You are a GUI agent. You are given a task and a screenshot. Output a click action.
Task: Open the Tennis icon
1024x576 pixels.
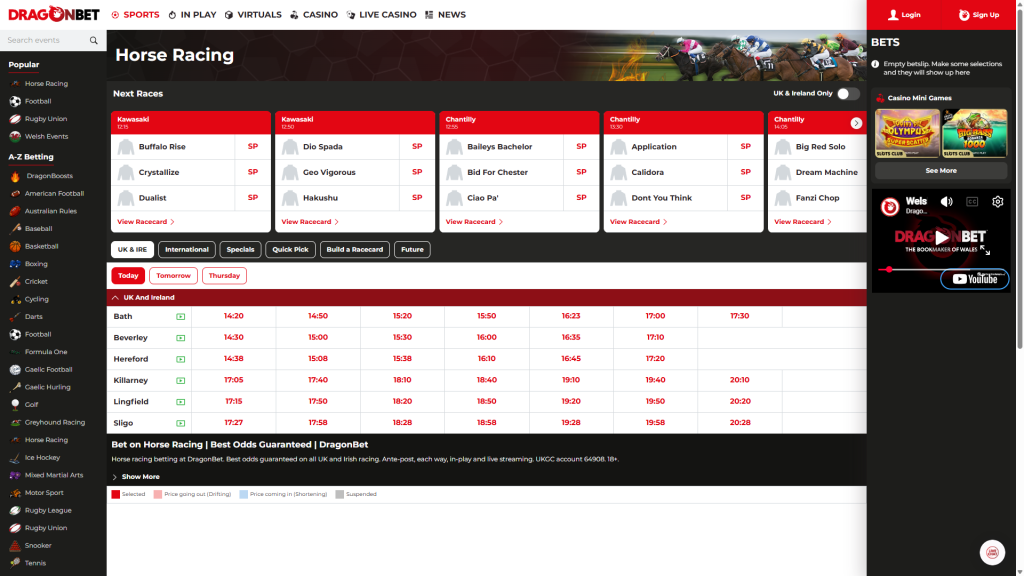click(15, 563)
